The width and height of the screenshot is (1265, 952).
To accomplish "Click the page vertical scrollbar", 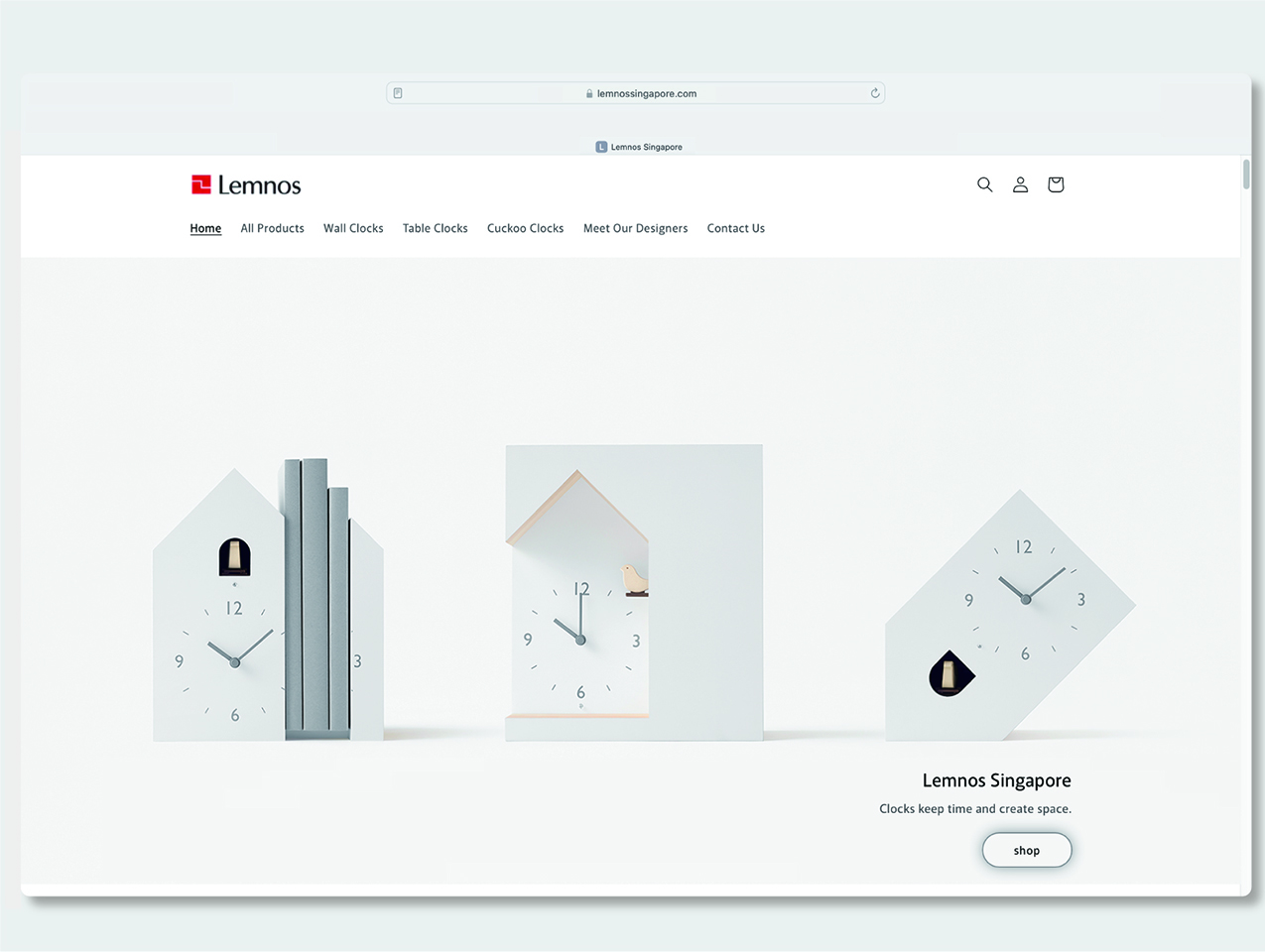I will (1246, 174).
